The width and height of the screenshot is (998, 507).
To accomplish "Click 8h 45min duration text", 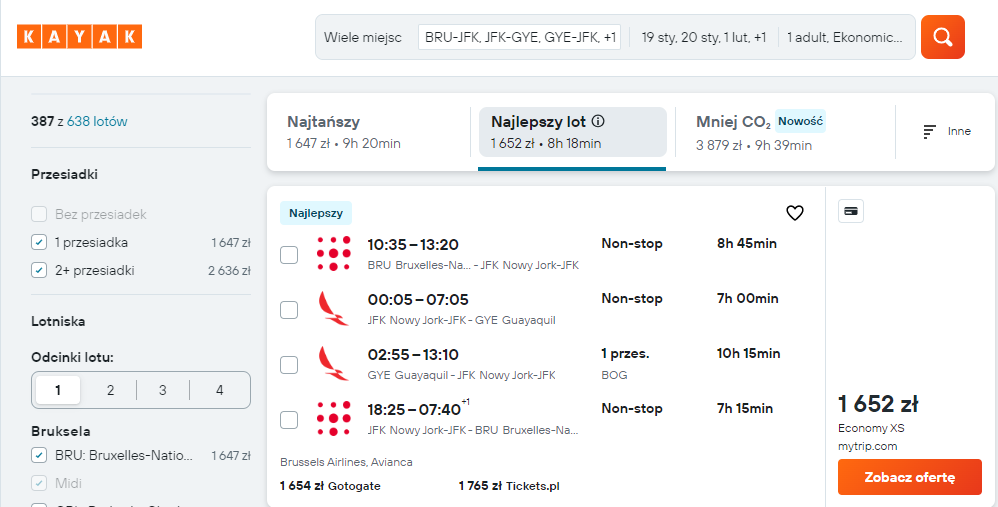I will [x=747, y=244].
